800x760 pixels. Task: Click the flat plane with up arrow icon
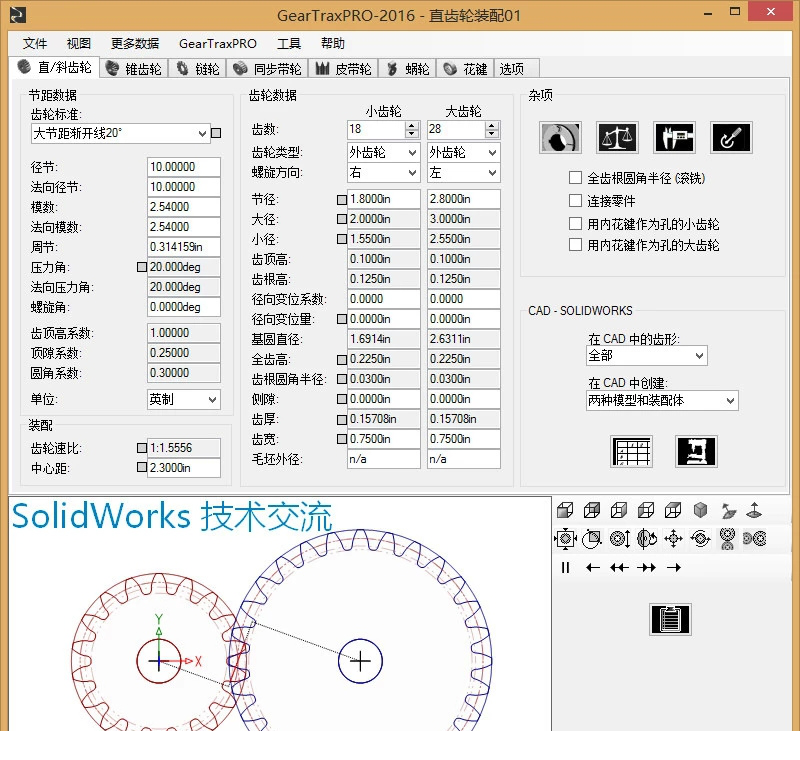(754, 510)
